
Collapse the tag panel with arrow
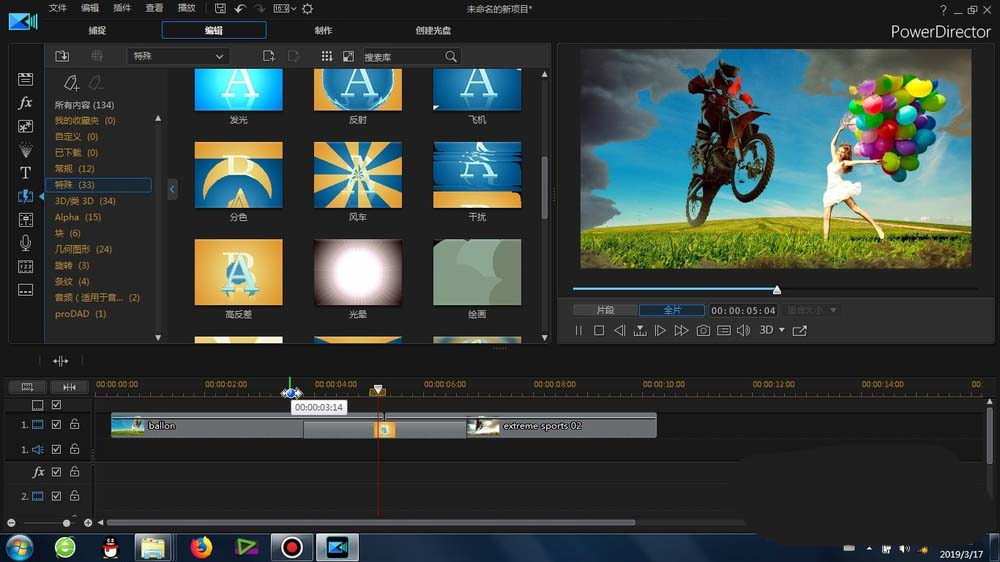(x=172, y=189)
